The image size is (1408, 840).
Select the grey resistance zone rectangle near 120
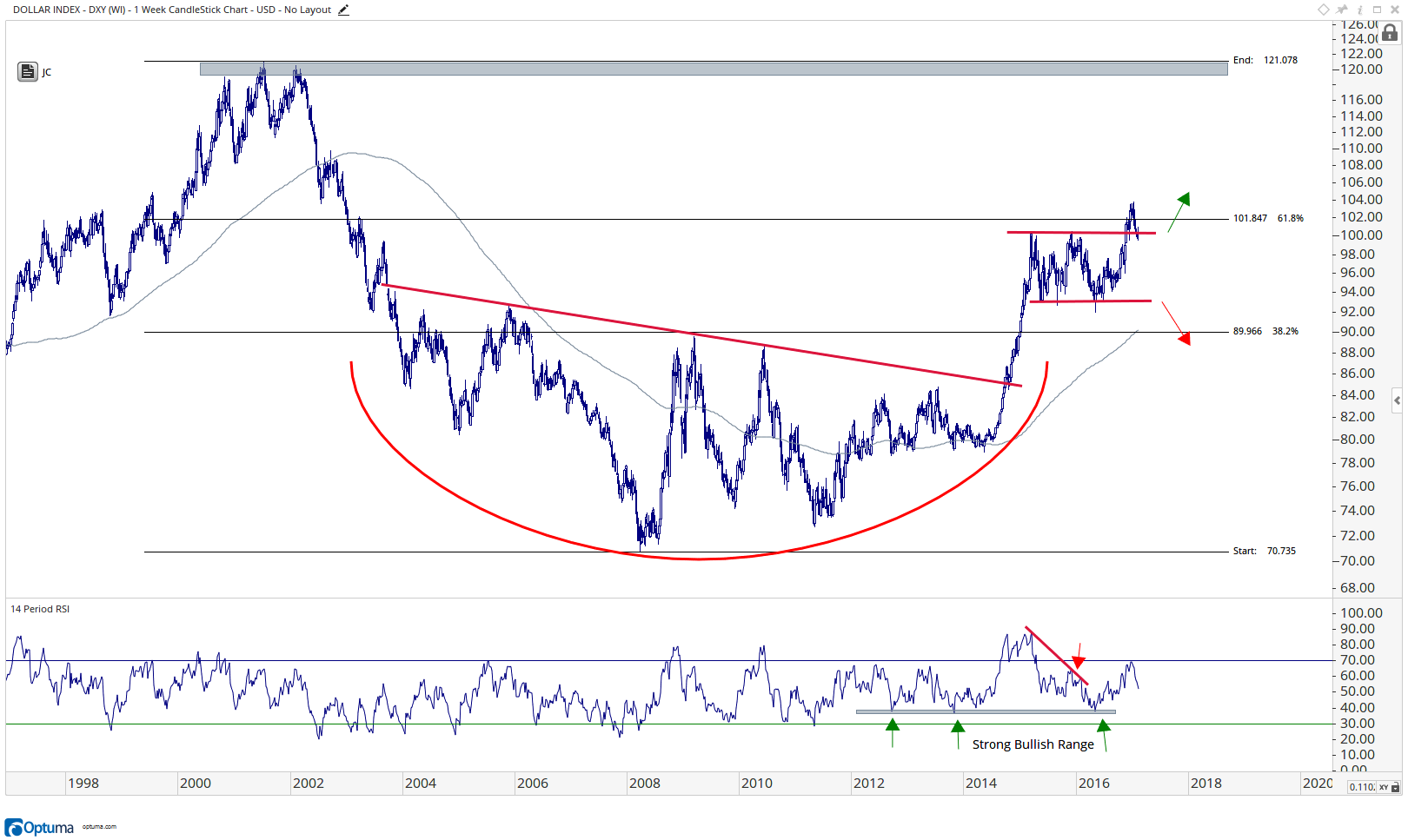click(714, 69)
